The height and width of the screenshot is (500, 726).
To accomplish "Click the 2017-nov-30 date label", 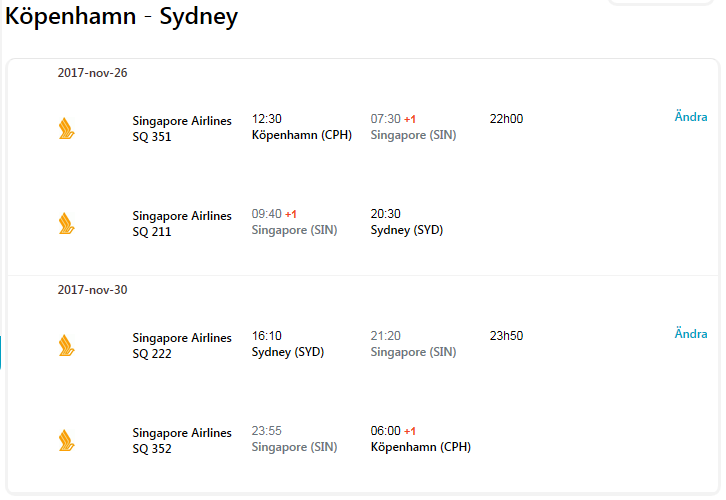I will [x=93, y=290].
